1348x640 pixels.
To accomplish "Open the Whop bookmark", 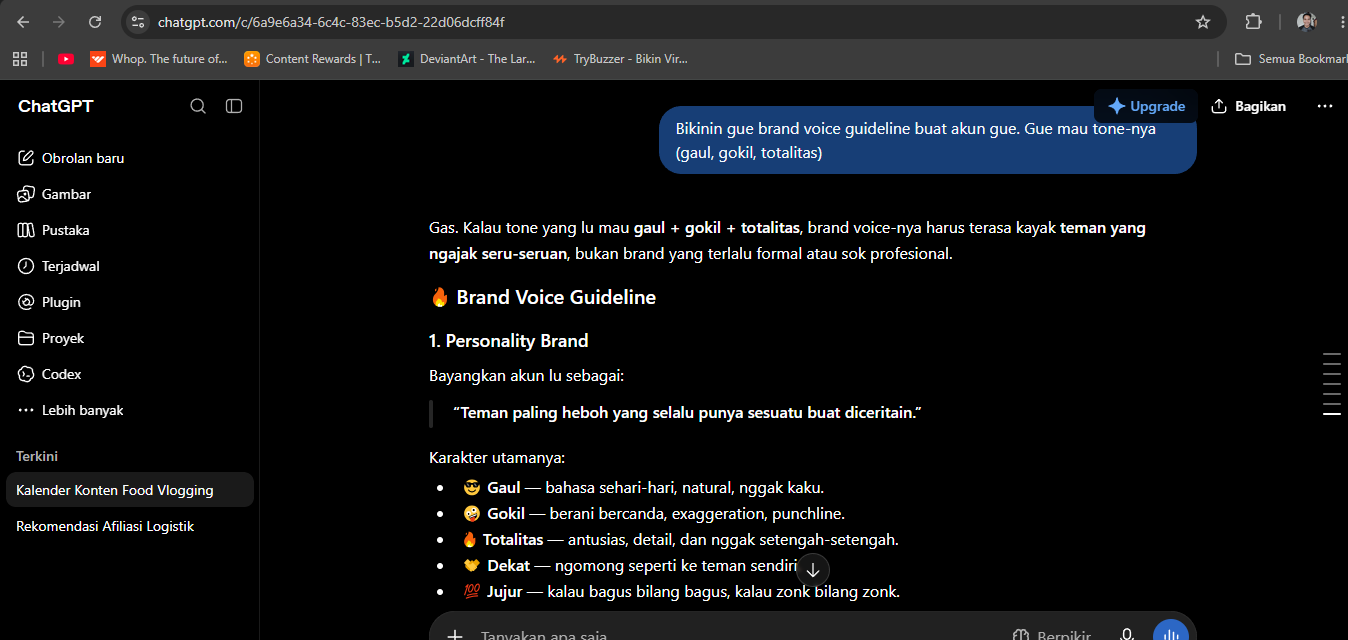I will coord(159,59).
